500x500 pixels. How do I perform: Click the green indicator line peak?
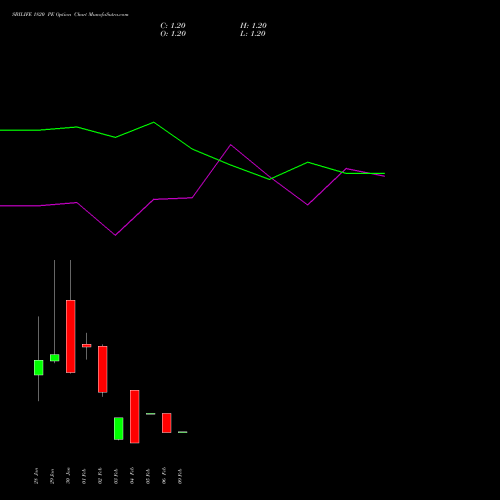[154, 122]
